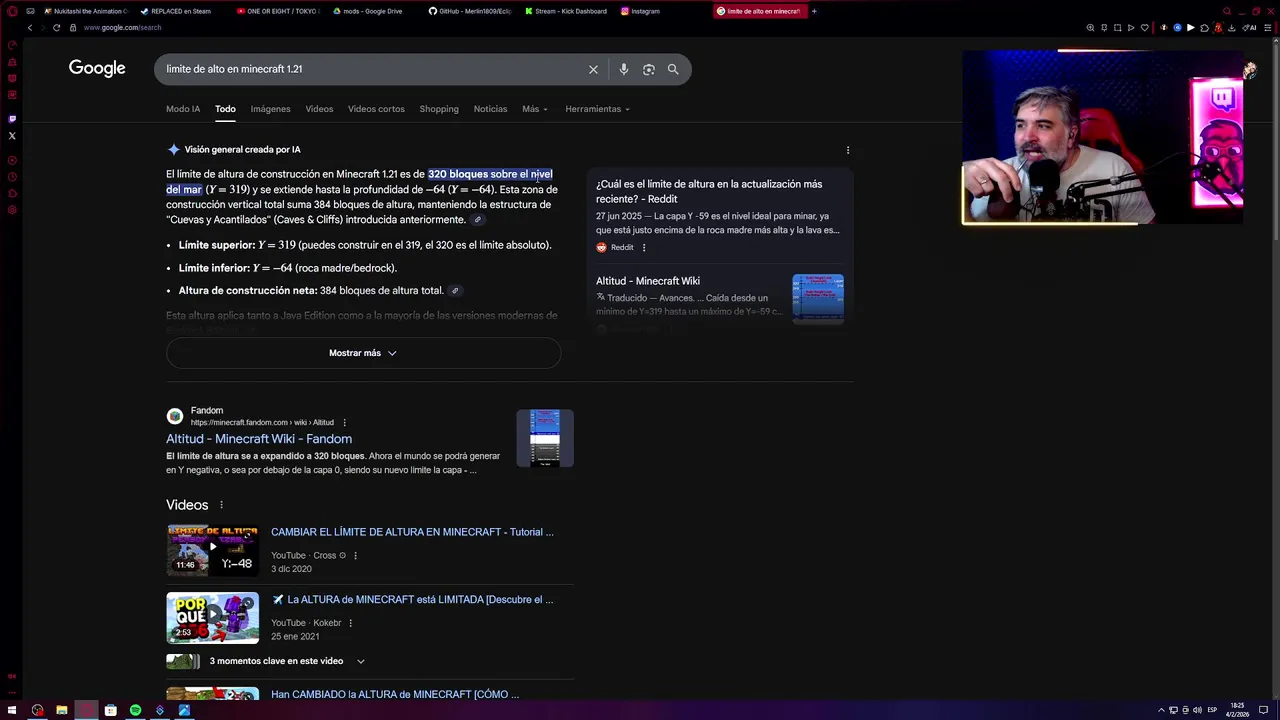Clear the Google search box text

click(593, 69)
